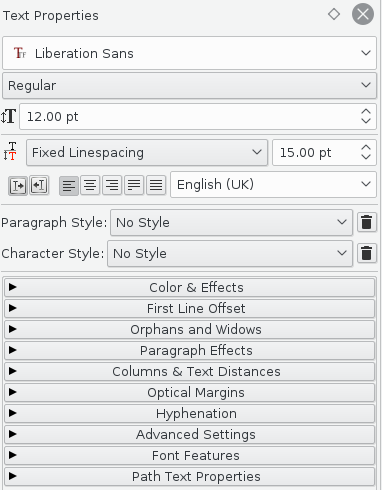
Task: Expand the Path Text Properties section
Action: coord(189,476)
